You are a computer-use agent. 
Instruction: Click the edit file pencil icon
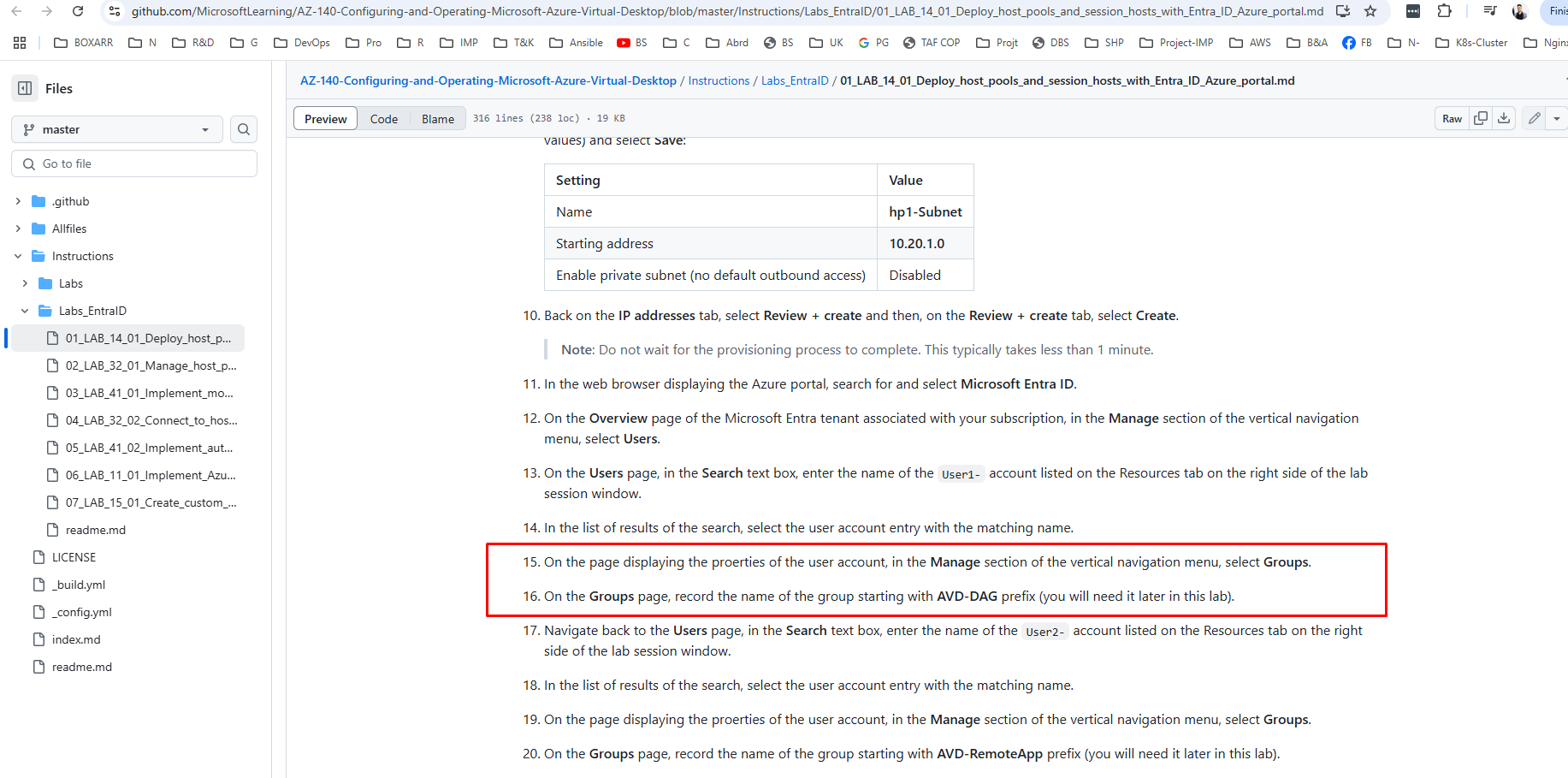[1535, 118]
